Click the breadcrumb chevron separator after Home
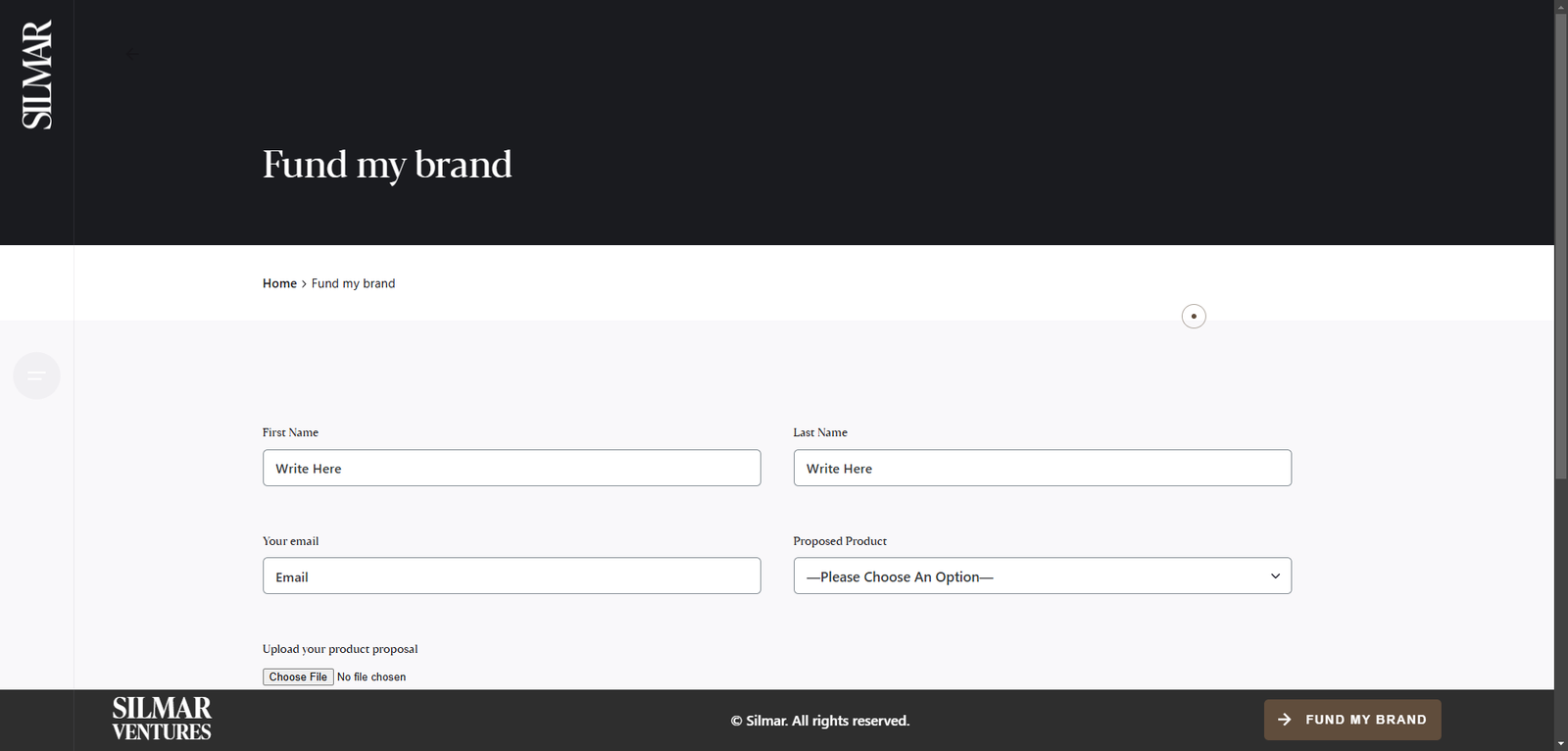1568x751 pixels. (x=304, y=284)
